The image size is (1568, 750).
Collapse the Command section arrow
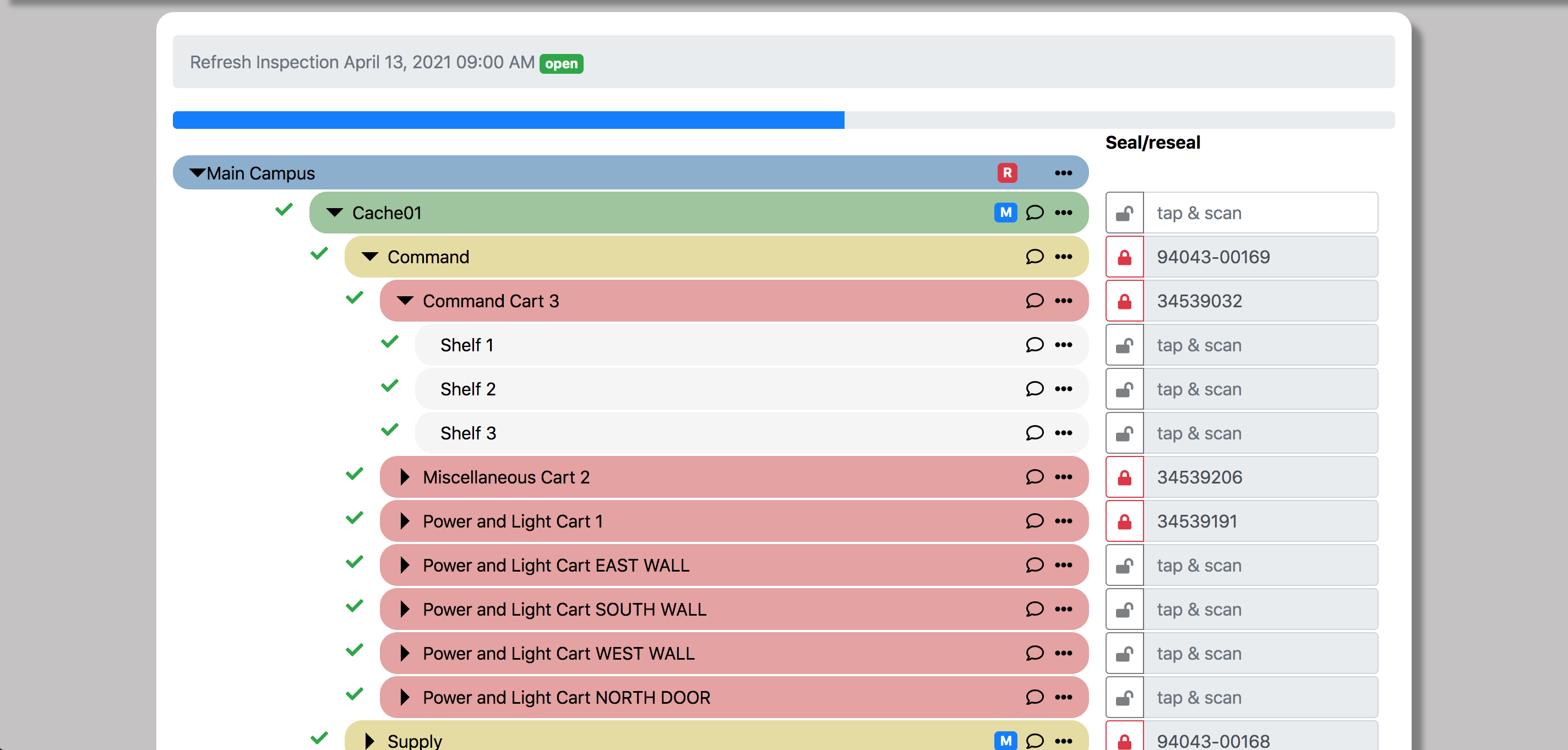click(x=369, y=256)
